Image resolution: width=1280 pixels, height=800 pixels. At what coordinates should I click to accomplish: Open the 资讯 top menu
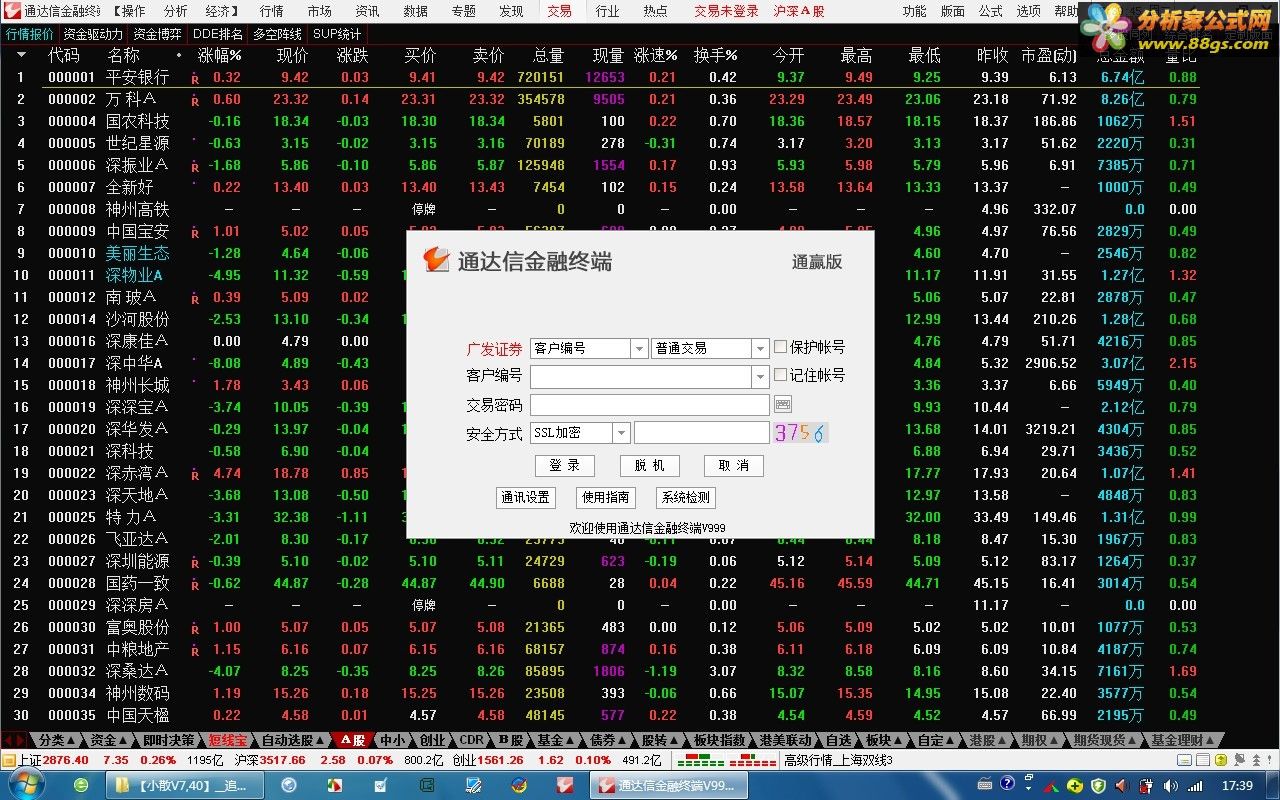367,11
